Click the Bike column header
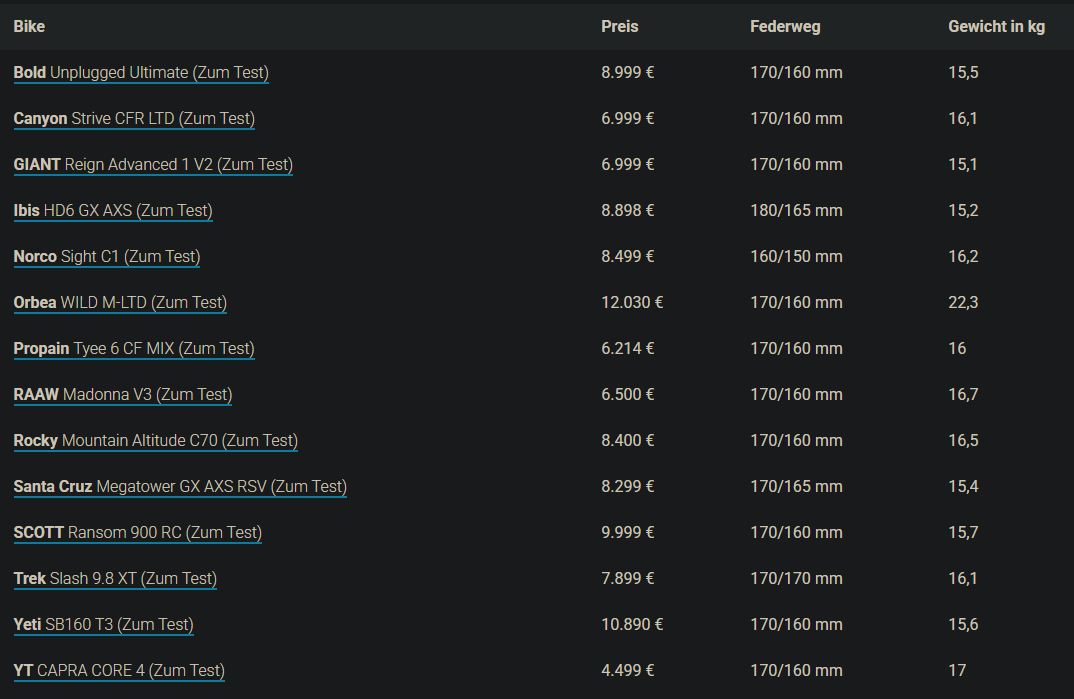 tap(29, 27)
